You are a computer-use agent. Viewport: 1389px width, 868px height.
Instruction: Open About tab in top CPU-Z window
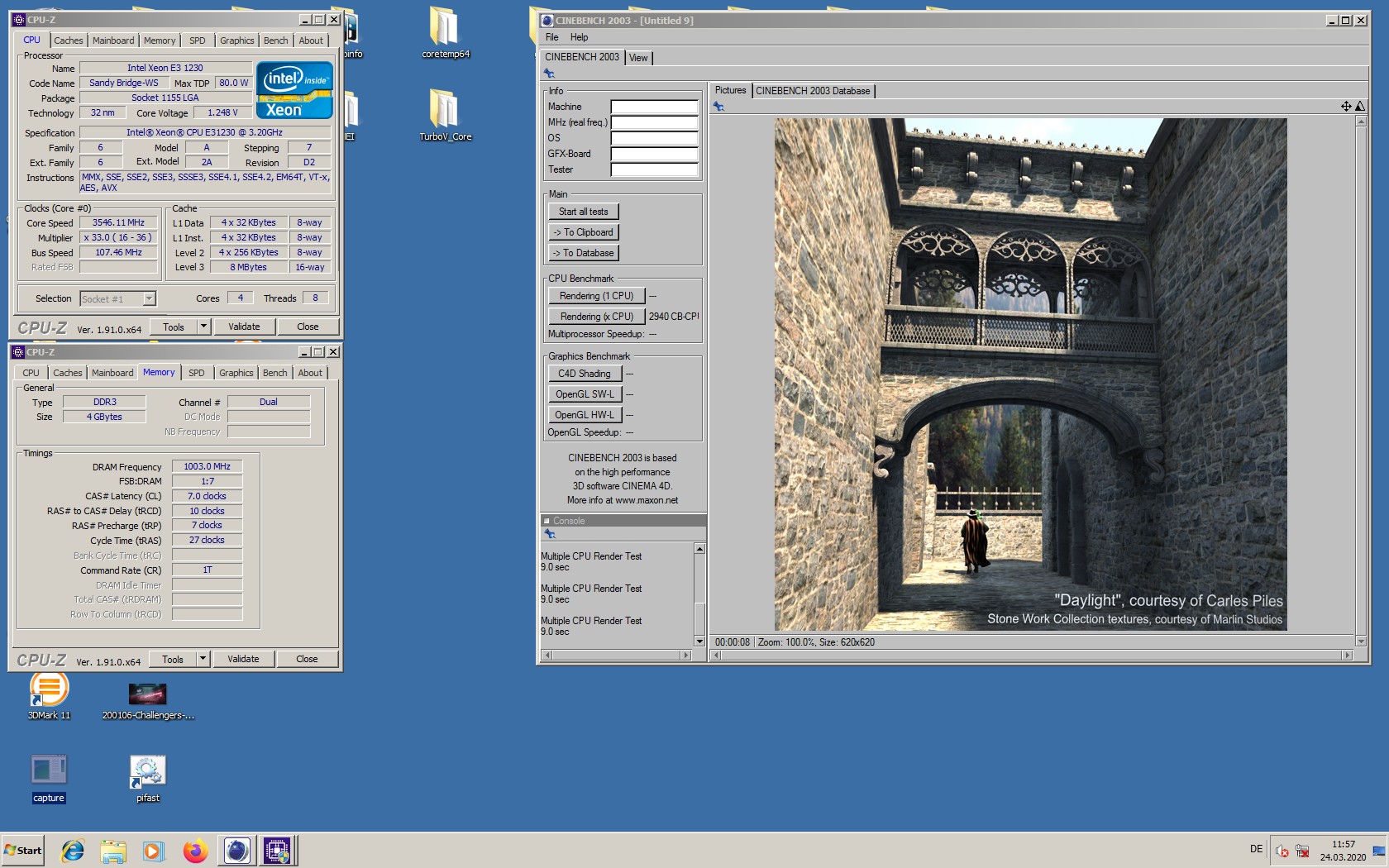311,41
